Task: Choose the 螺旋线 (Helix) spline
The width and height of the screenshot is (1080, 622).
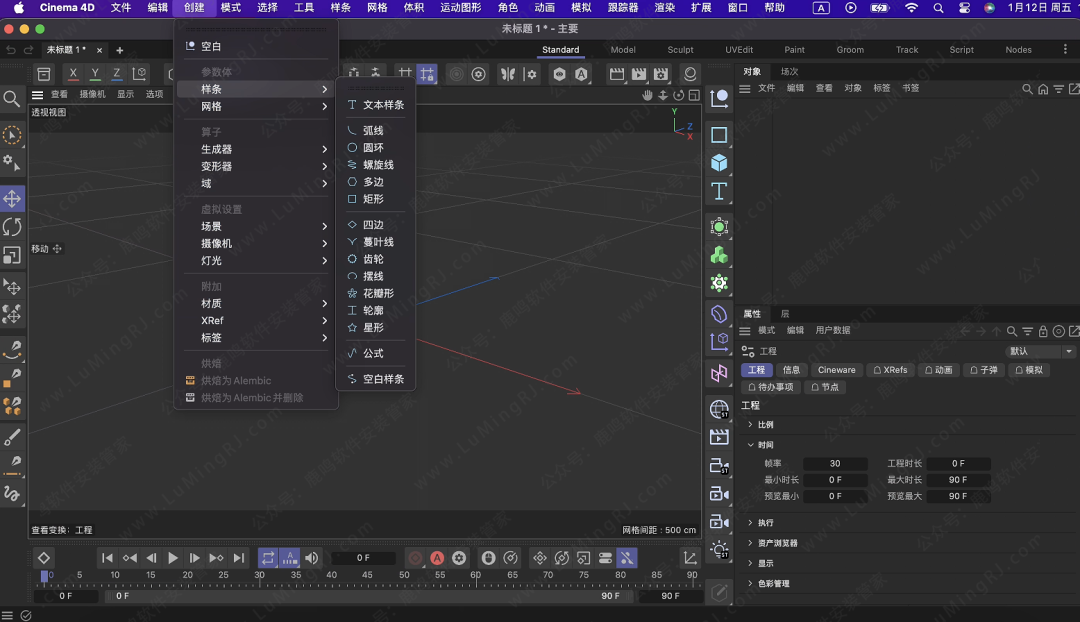Action: 377,165
